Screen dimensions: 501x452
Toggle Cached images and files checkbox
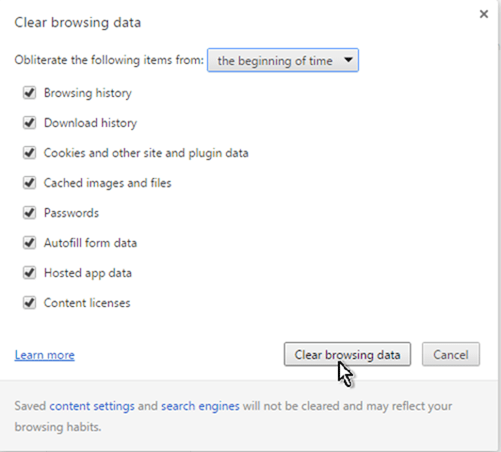tap(29, 183)
